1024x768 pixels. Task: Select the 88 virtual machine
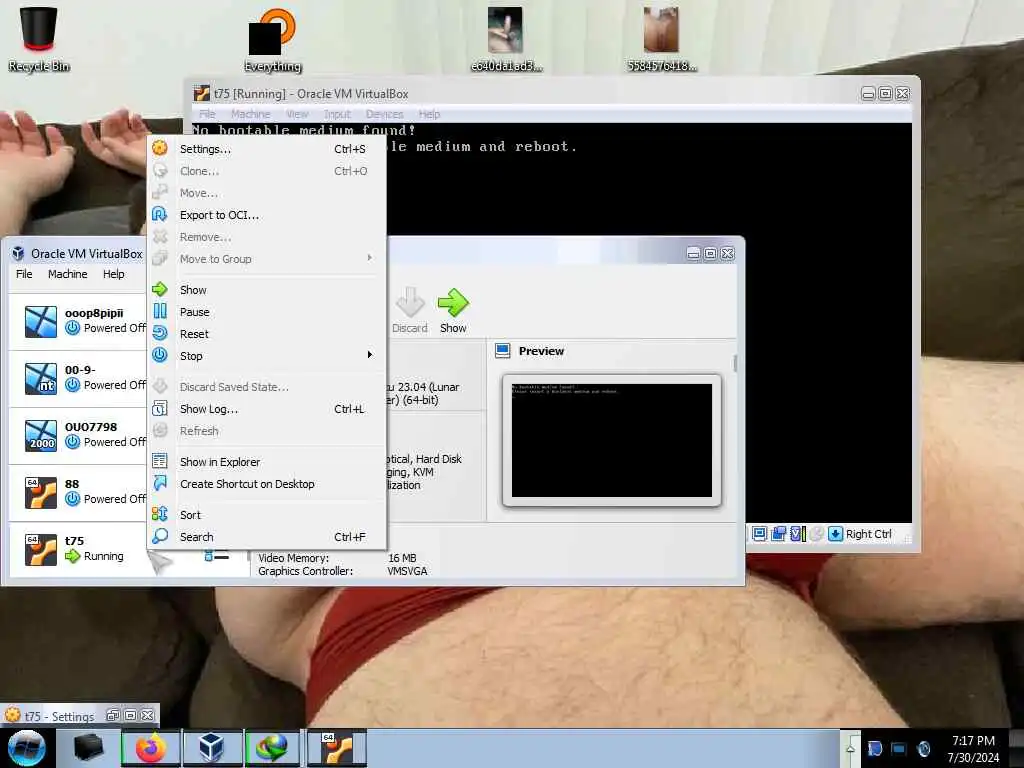78,492
